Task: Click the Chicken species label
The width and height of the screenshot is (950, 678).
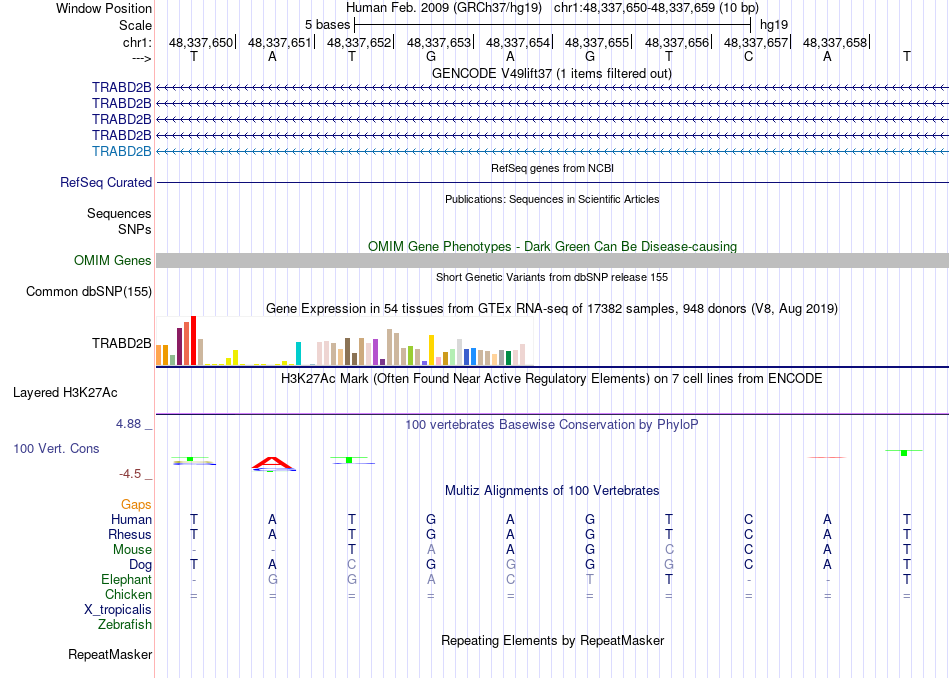Action: point(128,595)
